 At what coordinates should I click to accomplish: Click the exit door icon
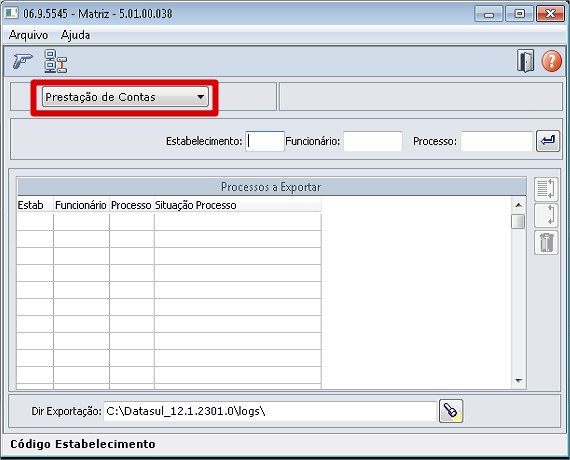pyautogui.click(x=525, y=61)
